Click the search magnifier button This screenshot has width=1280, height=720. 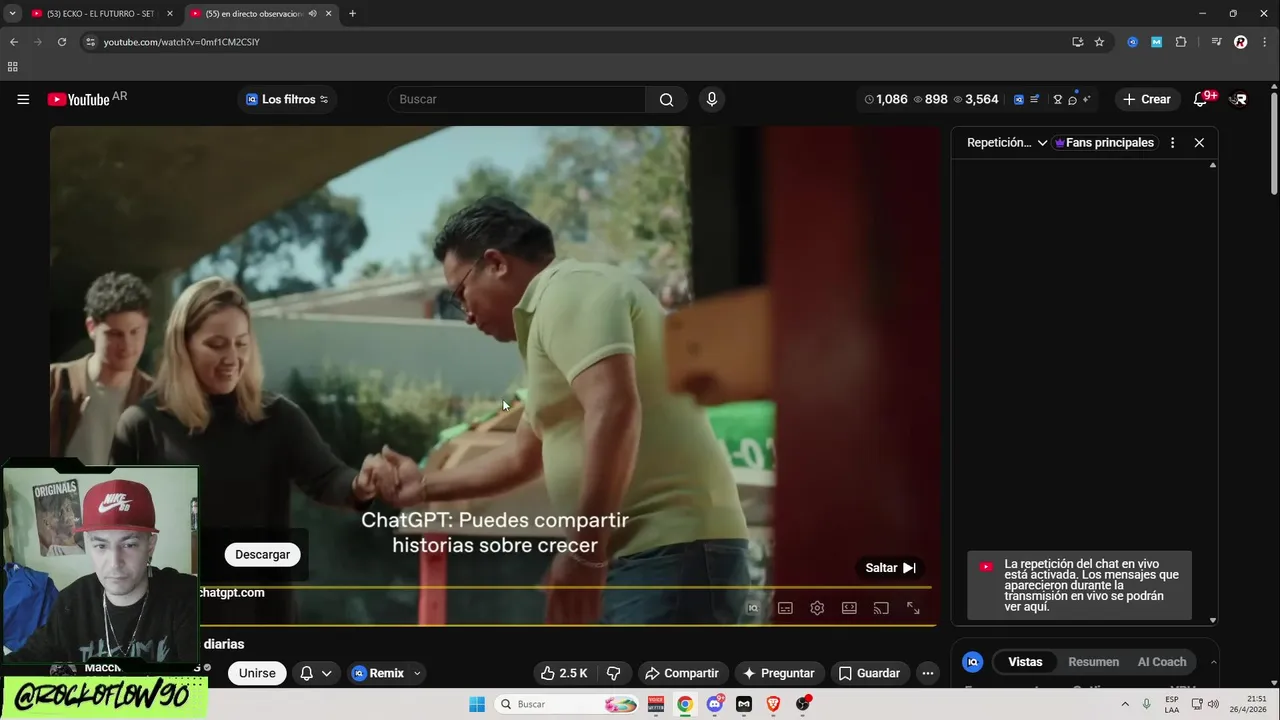point(666,99)
